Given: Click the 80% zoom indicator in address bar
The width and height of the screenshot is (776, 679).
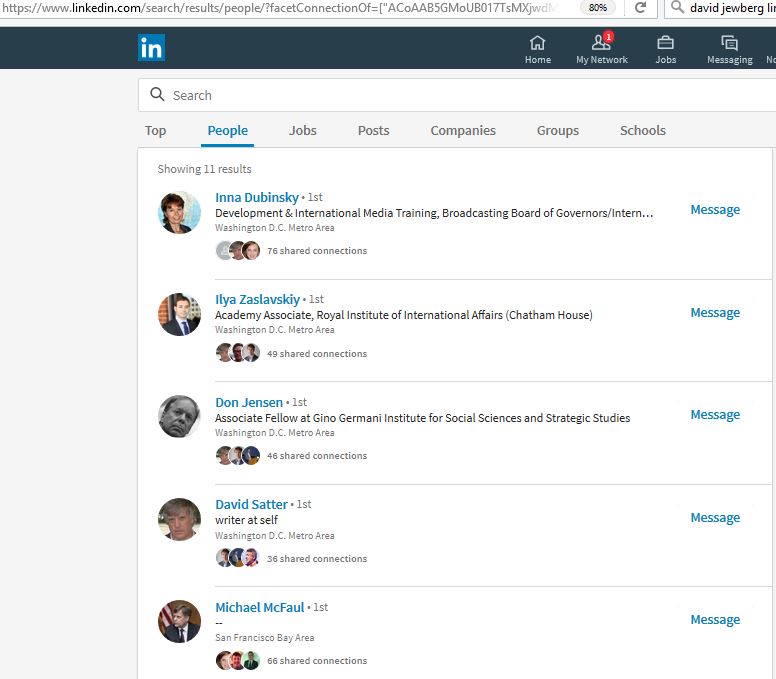Looking at the screenshot, I should point(598,7).
